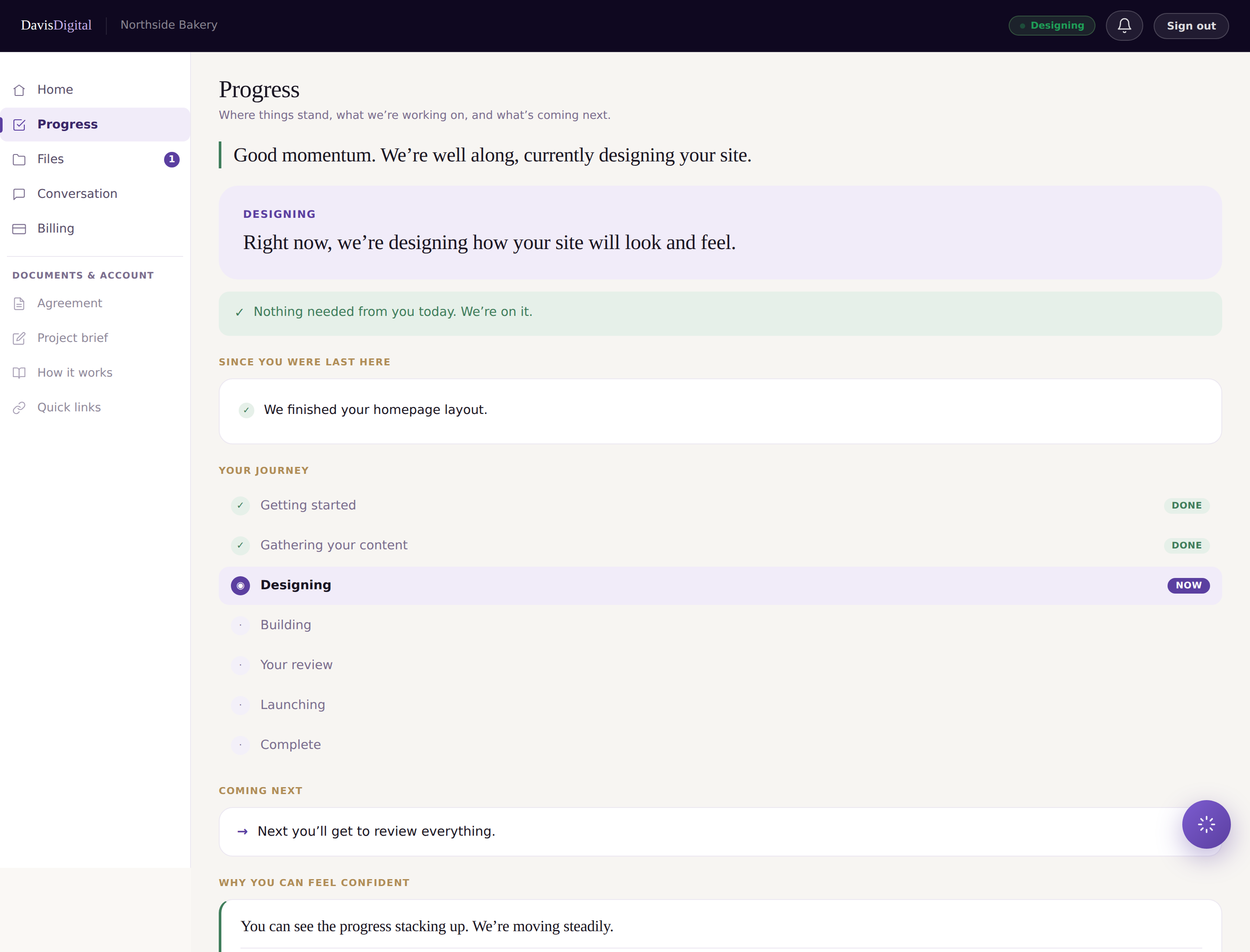Click the Building step dot
The image size is (1250, 952).
(x=240, y=625)
